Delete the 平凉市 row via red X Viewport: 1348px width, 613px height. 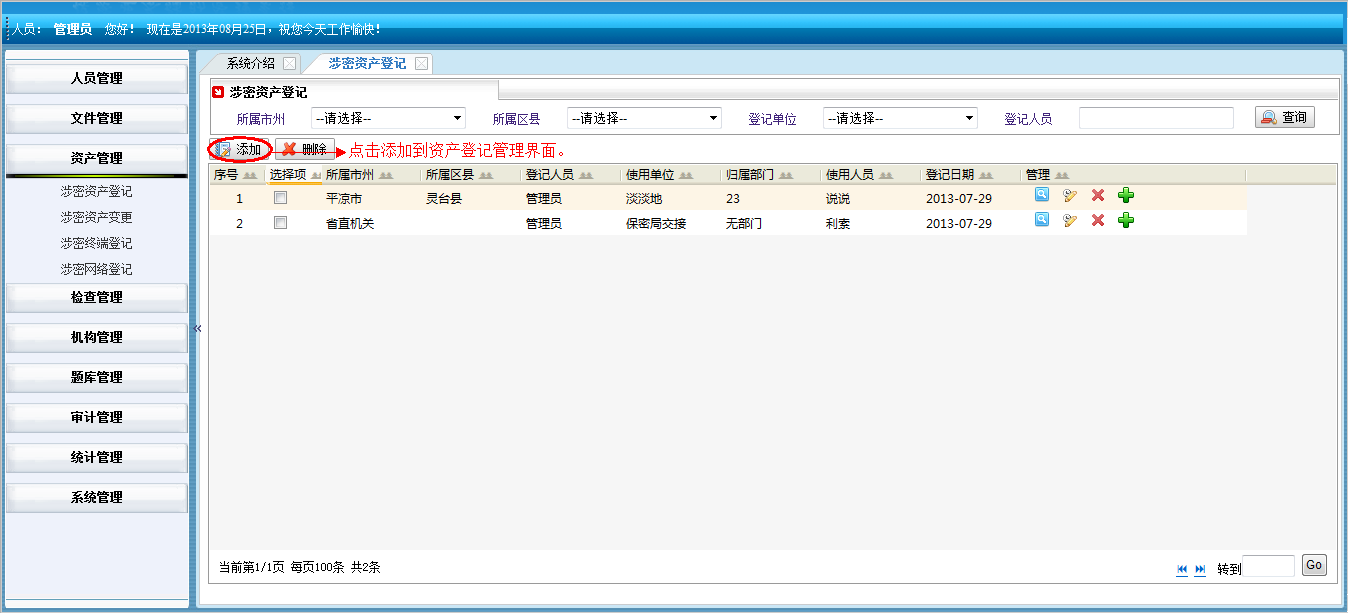[1098, 195]
